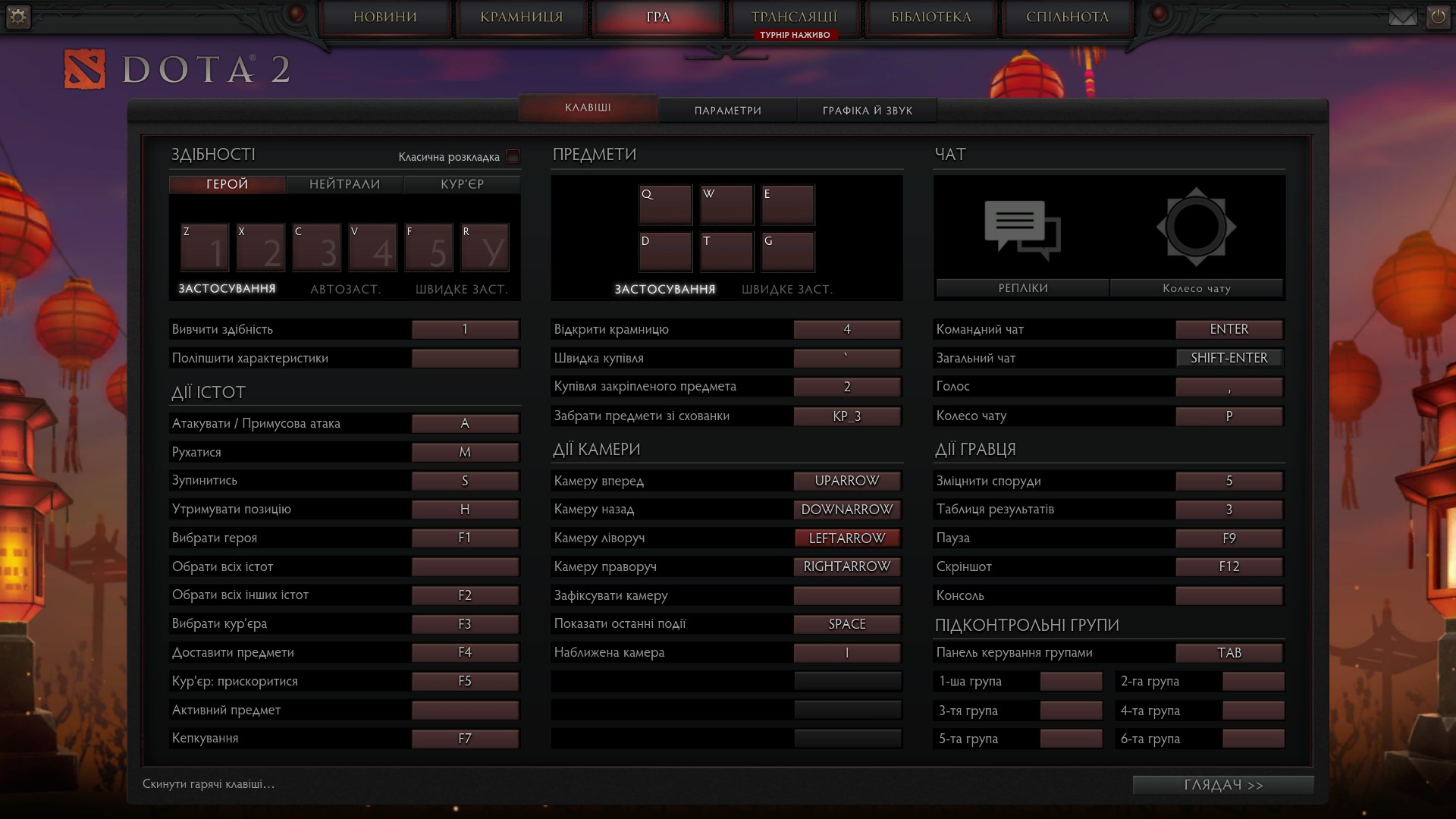This screenshot has height=819, width=1456.
Task: Set key for Консоль field
Action: click(1229, 595)
